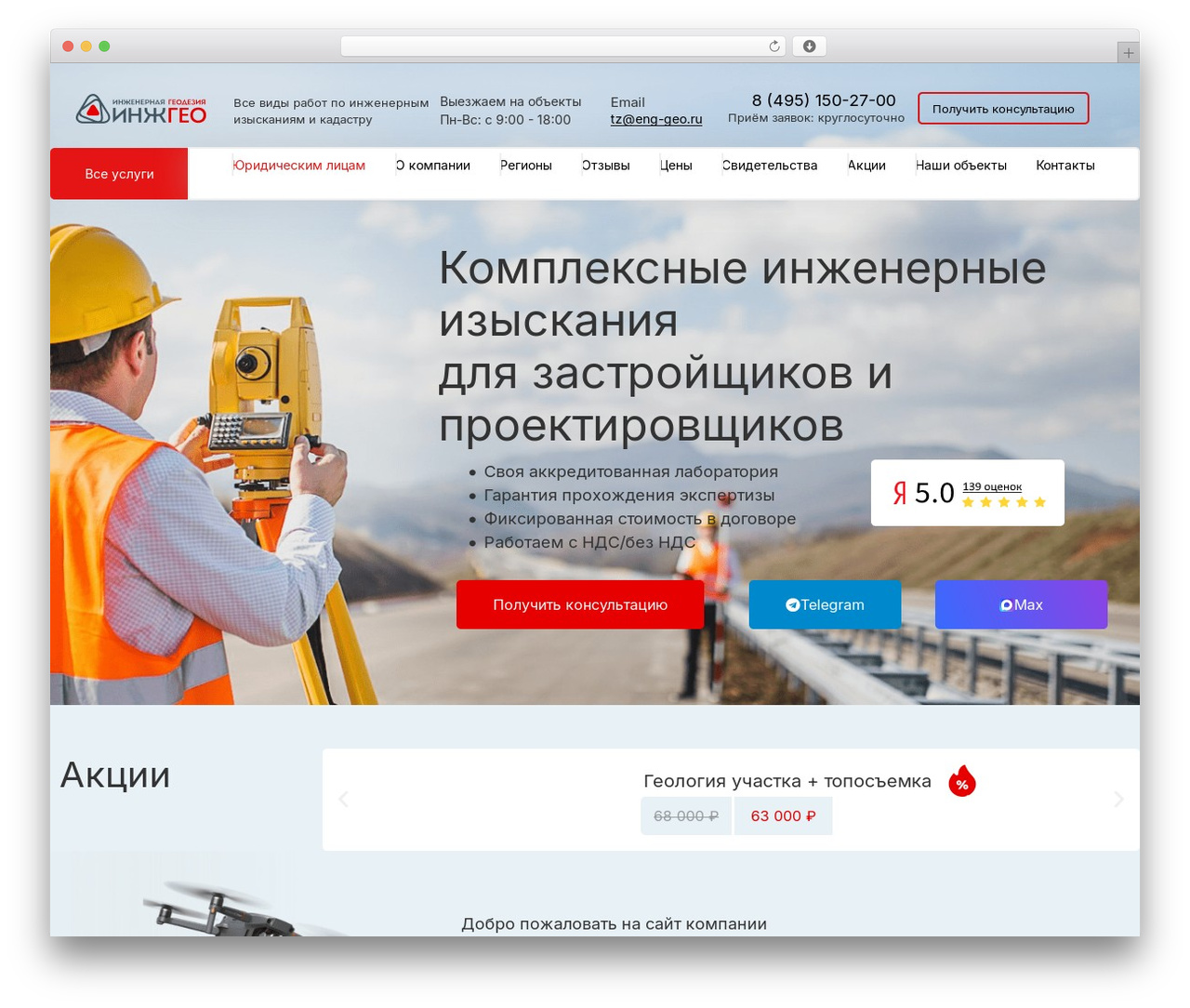Click the Фиксированная стоимость в договоре bullet
This screenshot has width=1190, height=1008.
[640, 519]
